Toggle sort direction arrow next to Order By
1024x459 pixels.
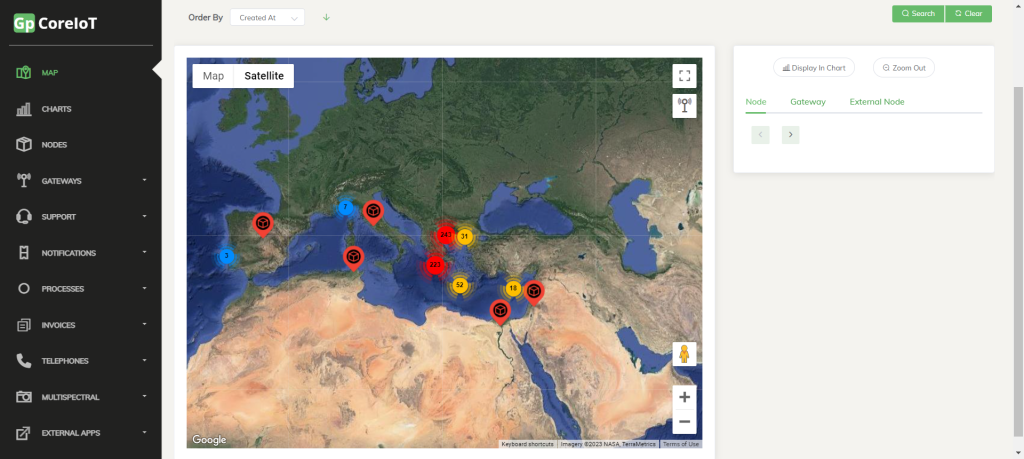326,17
